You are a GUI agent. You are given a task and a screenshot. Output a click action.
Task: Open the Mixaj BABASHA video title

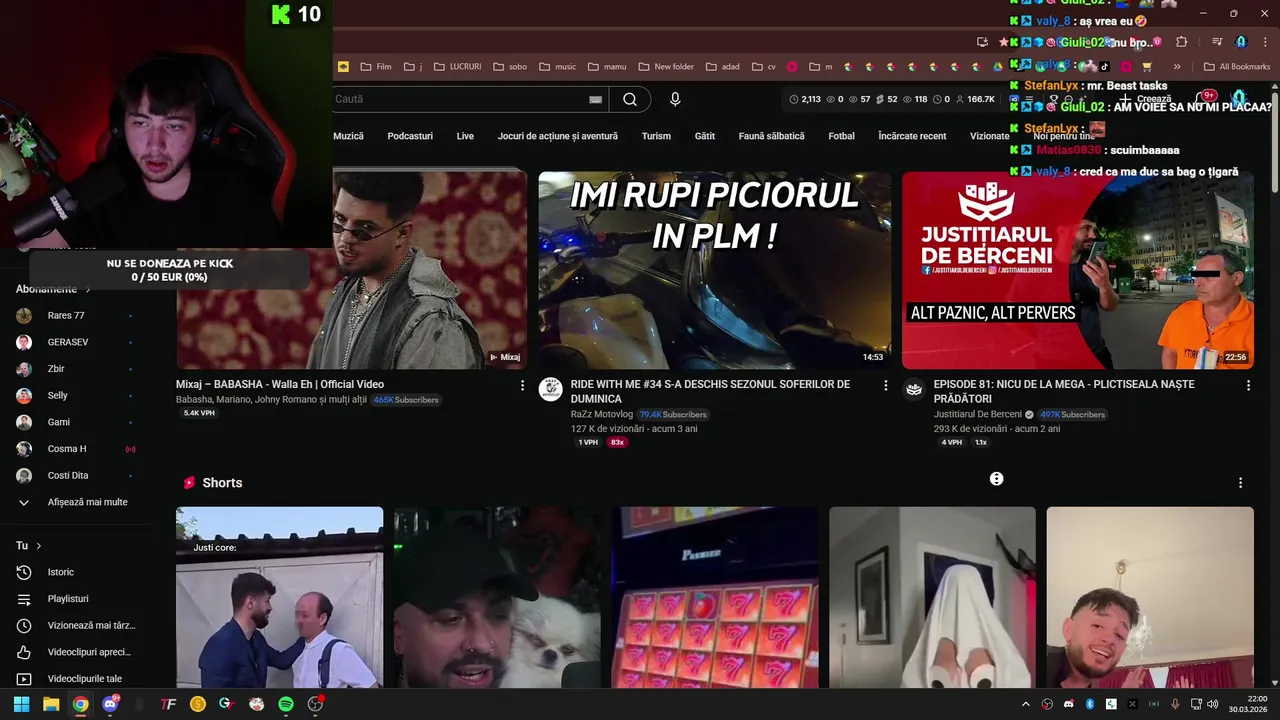pyautogui.click(x=280, y=384)
